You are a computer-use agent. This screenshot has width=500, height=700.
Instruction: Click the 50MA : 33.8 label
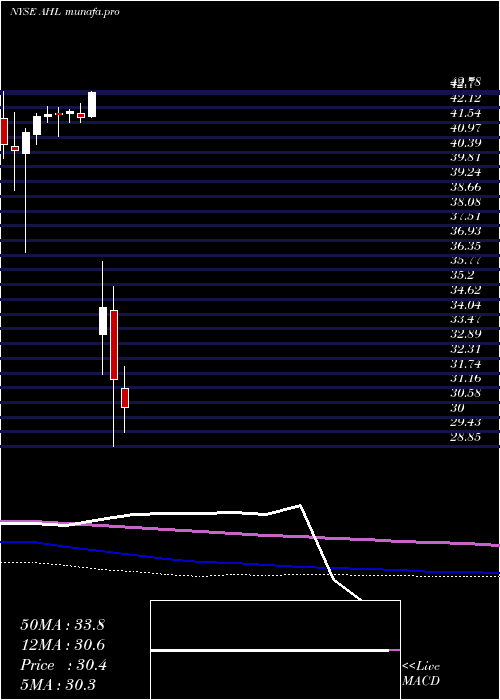click(x=62, y=625)
